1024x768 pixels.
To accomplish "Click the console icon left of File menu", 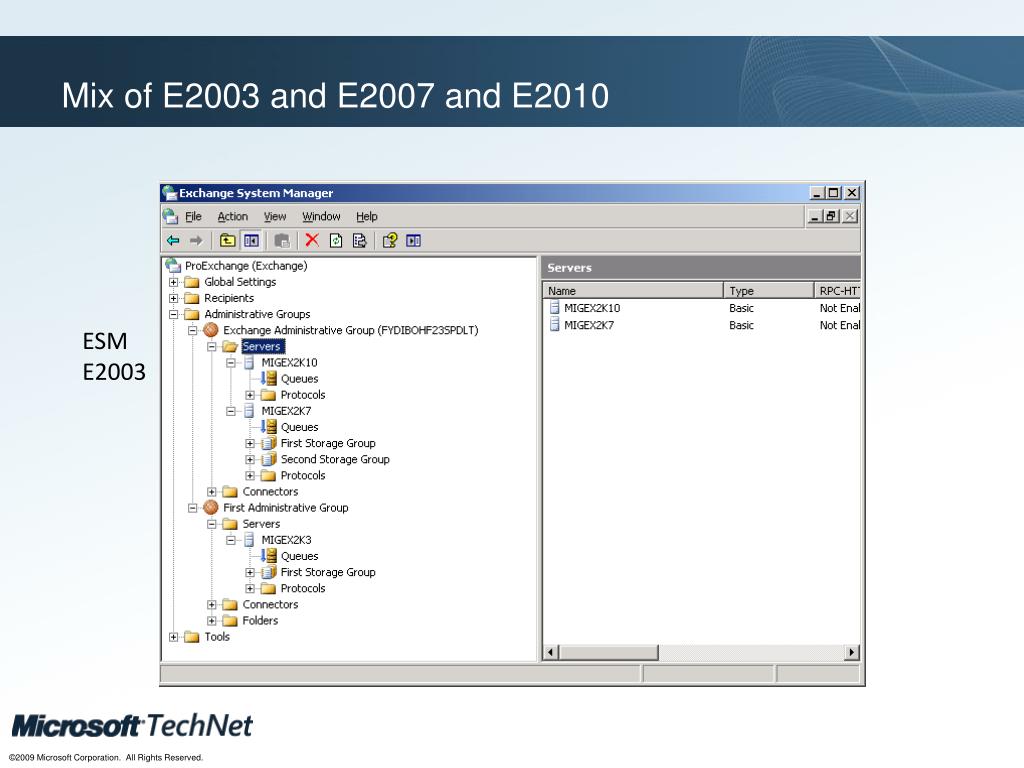I will pyautogui.click(x=170, y=216).
